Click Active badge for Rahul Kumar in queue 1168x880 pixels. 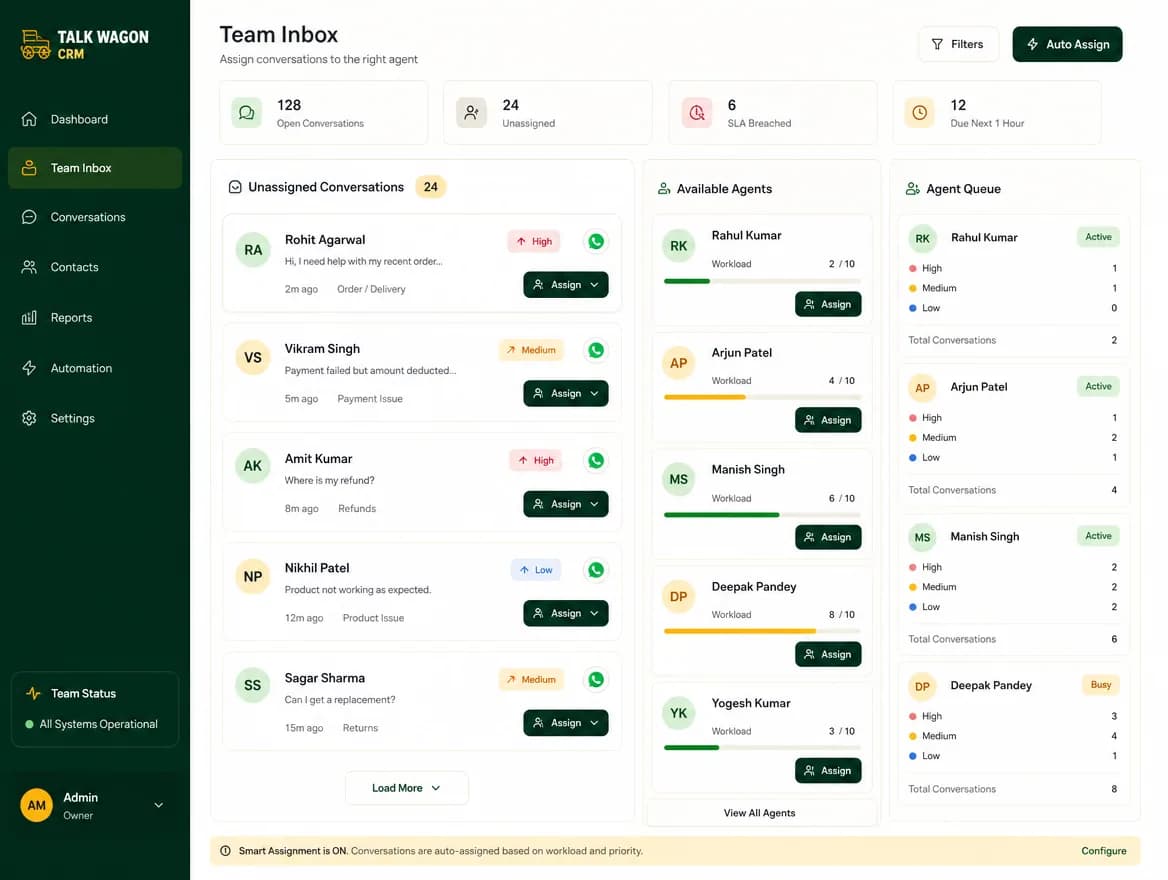tap(1098, 237)
